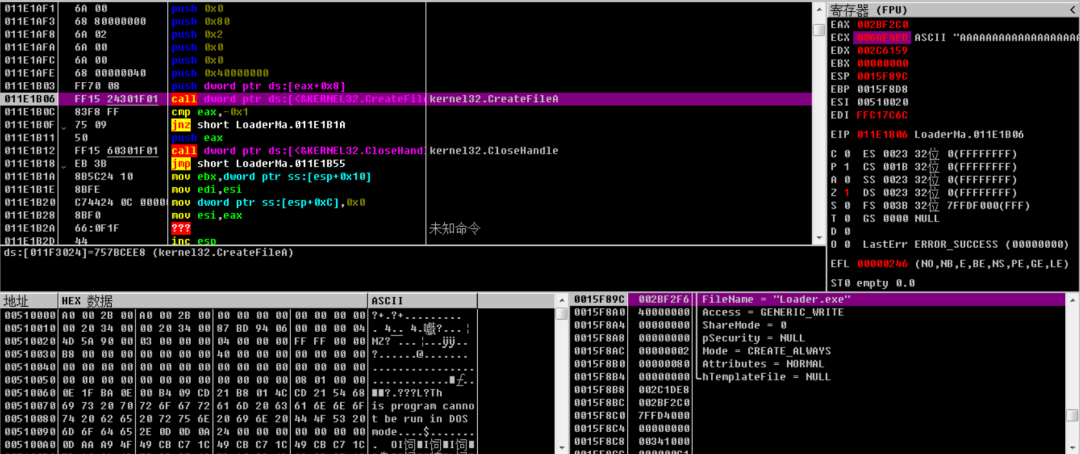Select the mov esi,eax instruction
The height and width of the screenshot is (454, 1080).
(x=205, y=216)
